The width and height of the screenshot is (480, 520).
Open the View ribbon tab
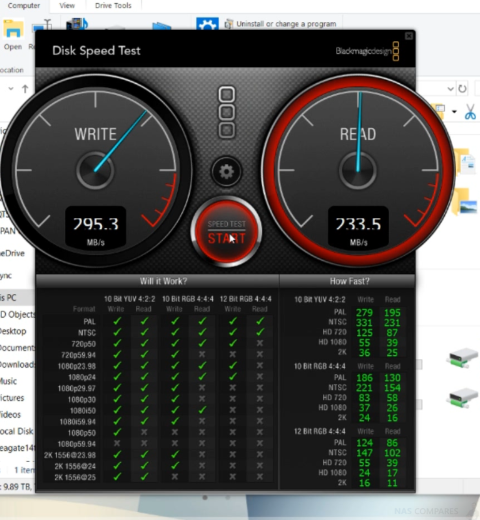pos(67,6)
